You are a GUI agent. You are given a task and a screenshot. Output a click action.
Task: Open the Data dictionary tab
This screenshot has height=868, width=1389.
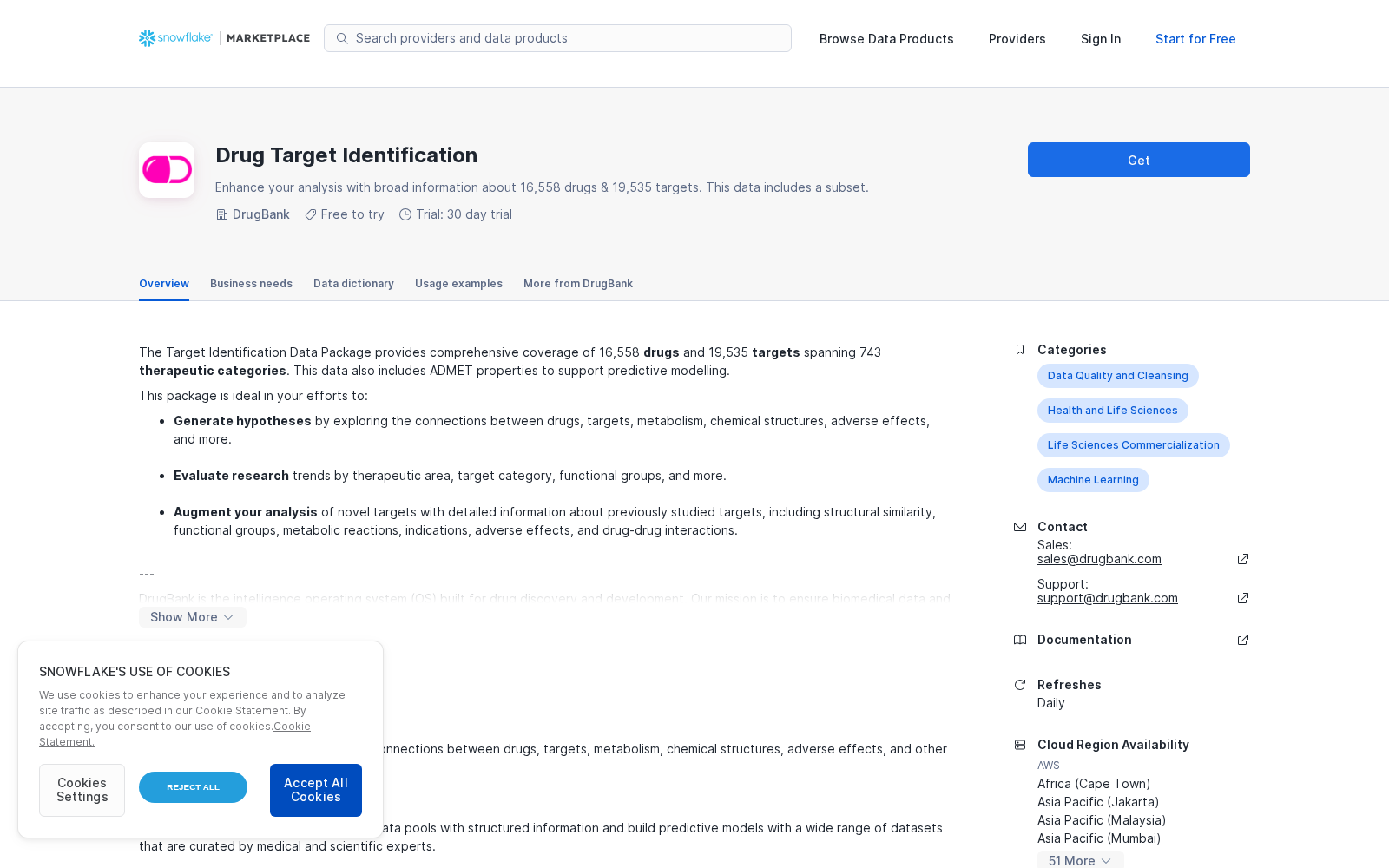click(x=353, y=284)
